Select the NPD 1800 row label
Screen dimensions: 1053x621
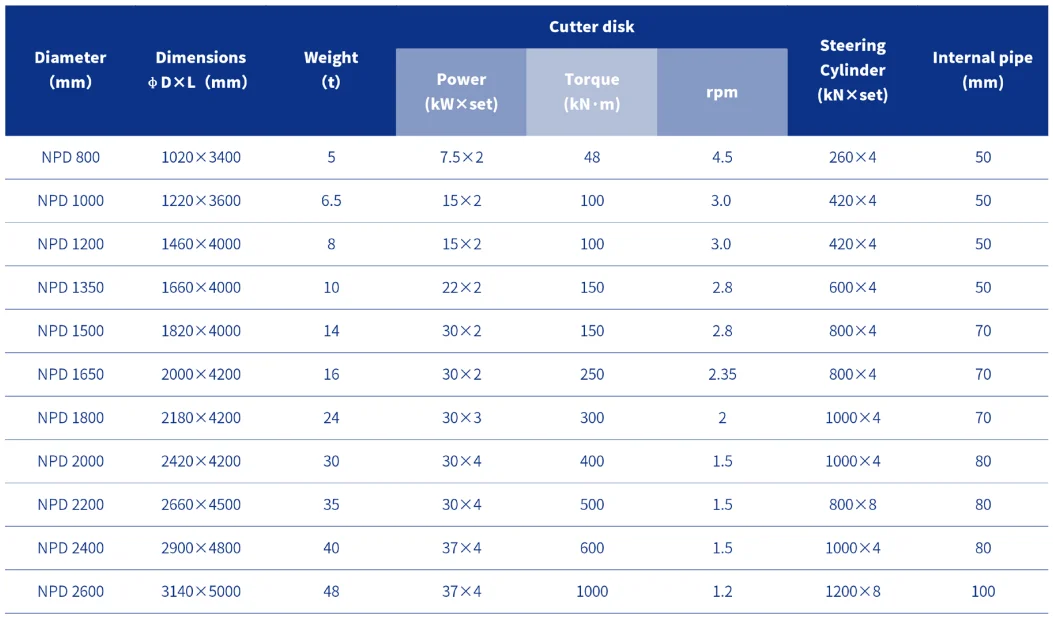tap(70, 418)
